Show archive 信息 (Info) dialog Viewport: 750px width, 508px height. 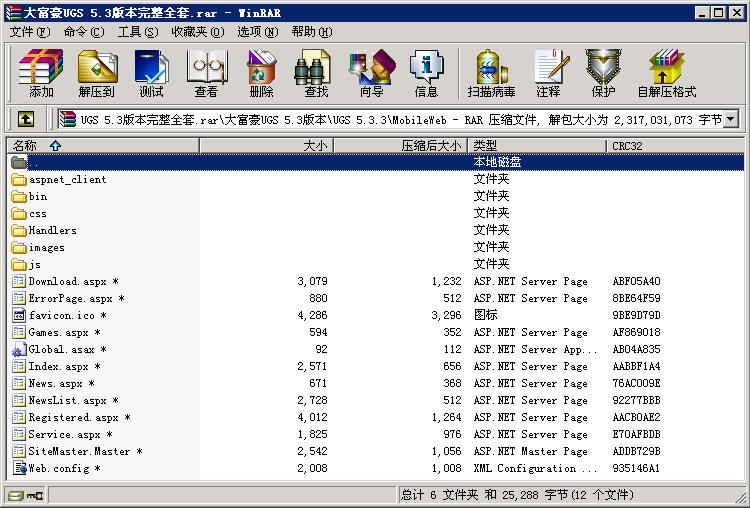[426, 73]
